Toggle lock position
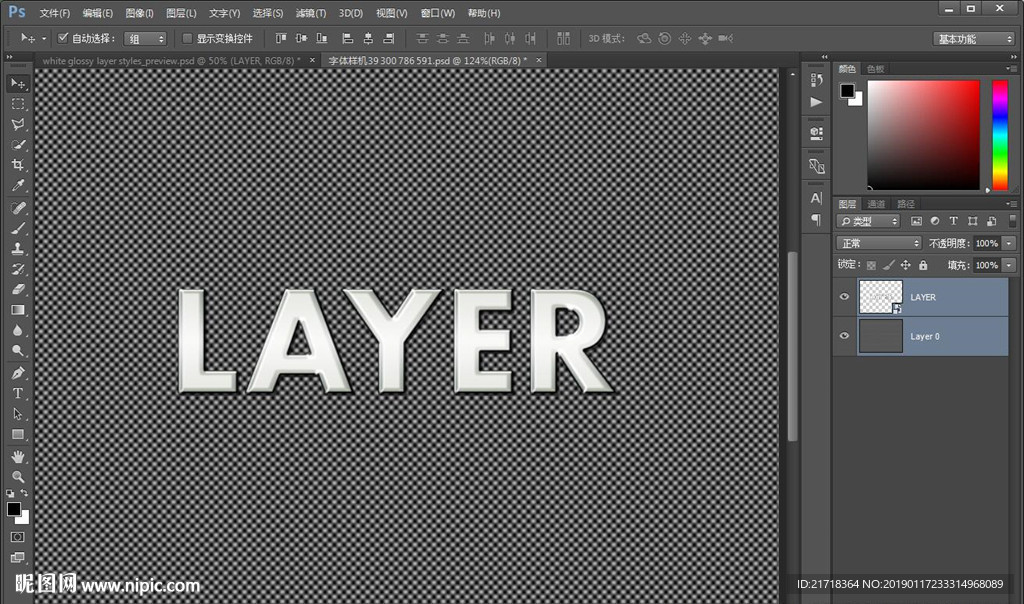This screenshot has width=1024, height=604. tap(906, 265)
